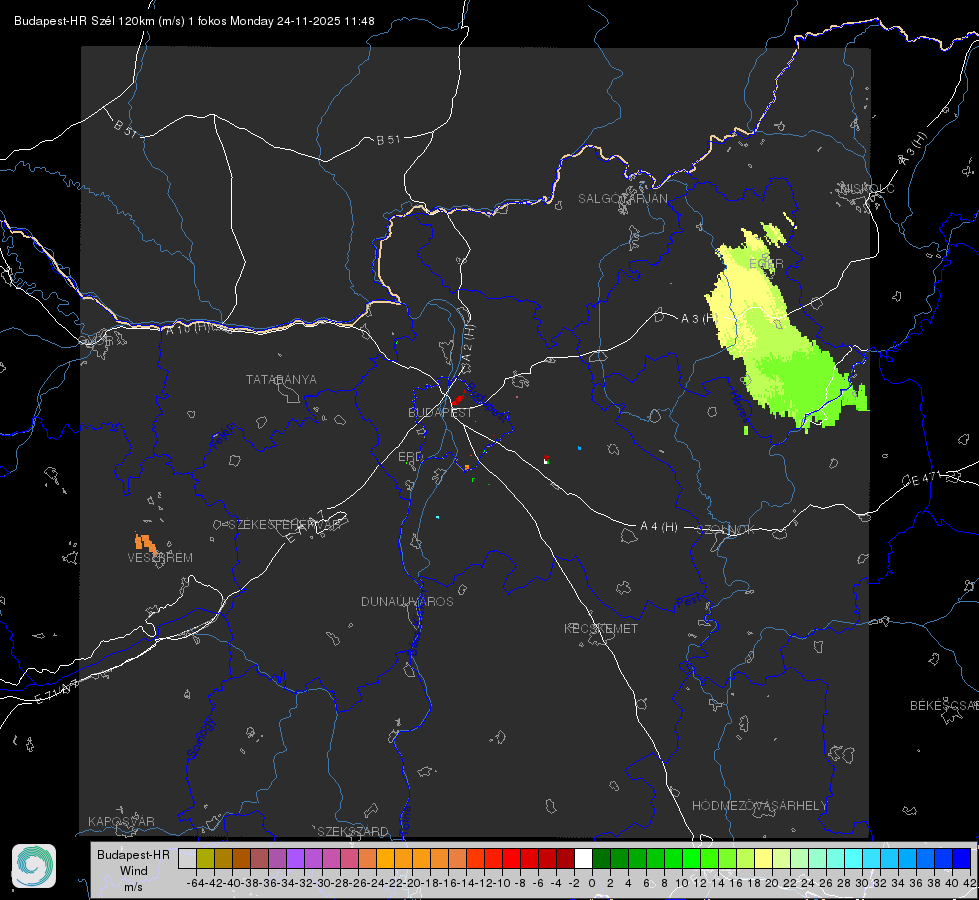Image resolution: width=979 pixels, height=900 pixels.
Task: Pick the dark blue 40-42 legend swatch
Action: click(x=962, y=858)
